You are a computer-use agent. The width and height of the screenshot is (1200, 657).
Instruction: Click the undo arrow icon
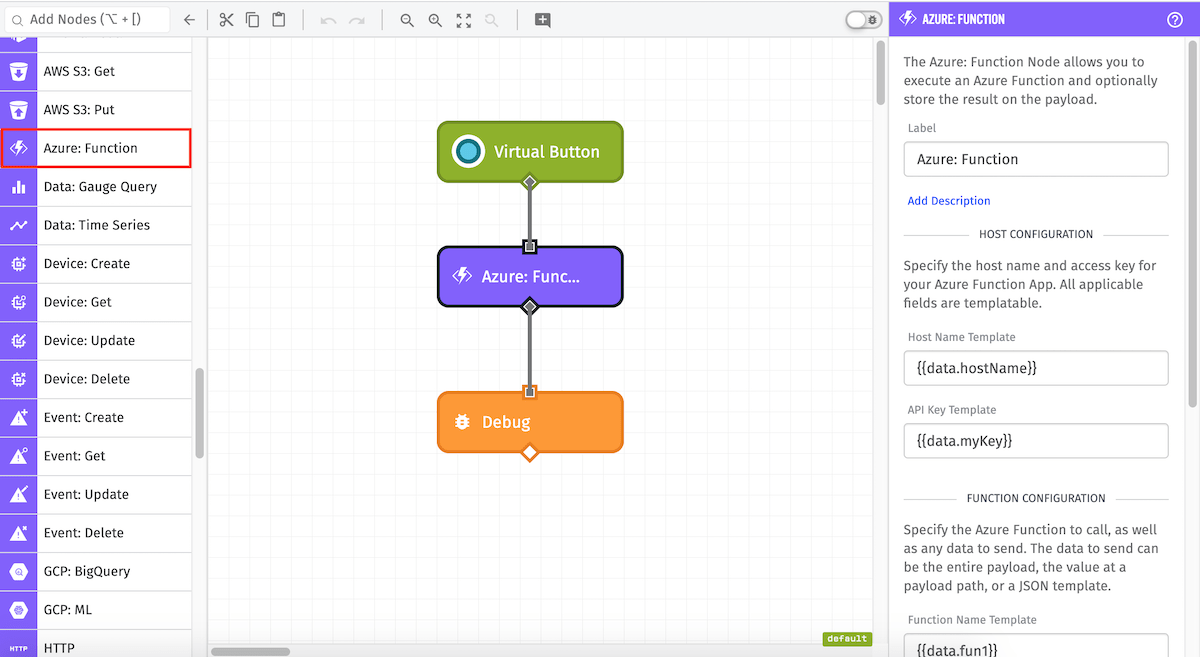click(328, 20)
